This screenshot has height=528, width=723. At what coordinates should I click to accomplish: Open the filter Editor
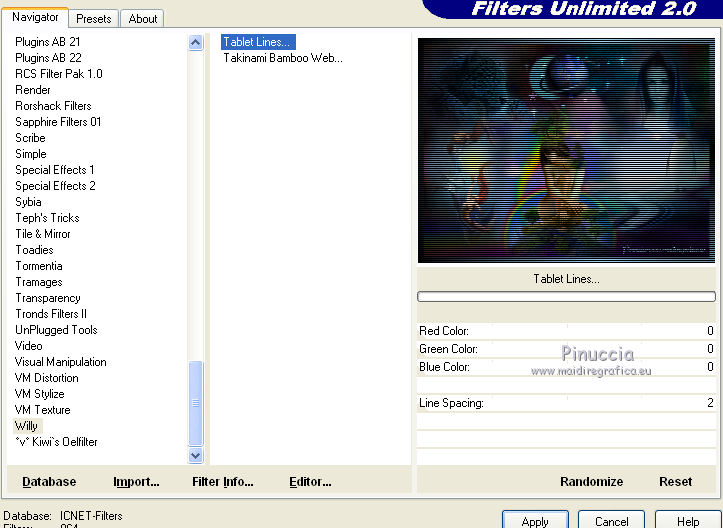310,482
